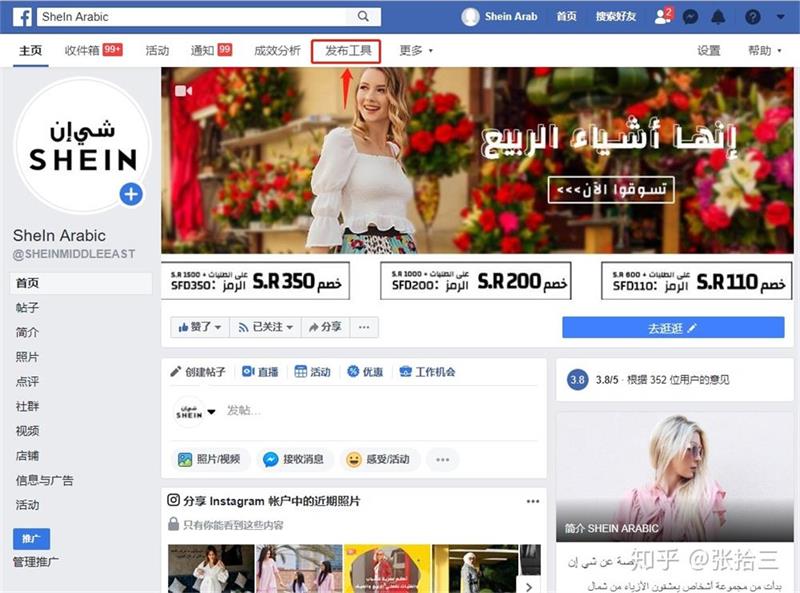Click the 3.8 rating badge

[x=578, y=380]
